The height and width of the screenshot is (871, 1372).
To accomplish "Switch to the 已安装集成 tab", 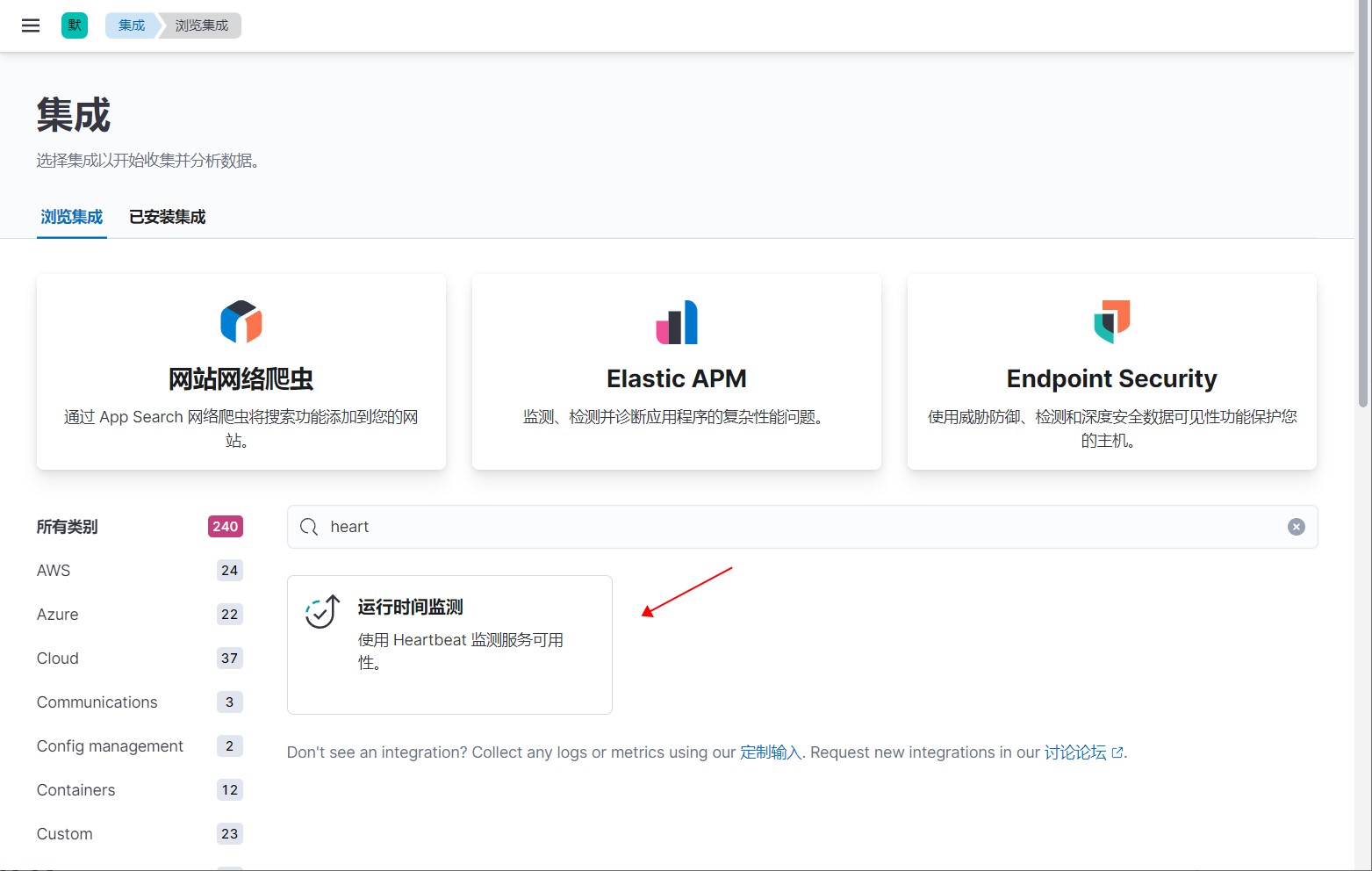I will [167, 217].
